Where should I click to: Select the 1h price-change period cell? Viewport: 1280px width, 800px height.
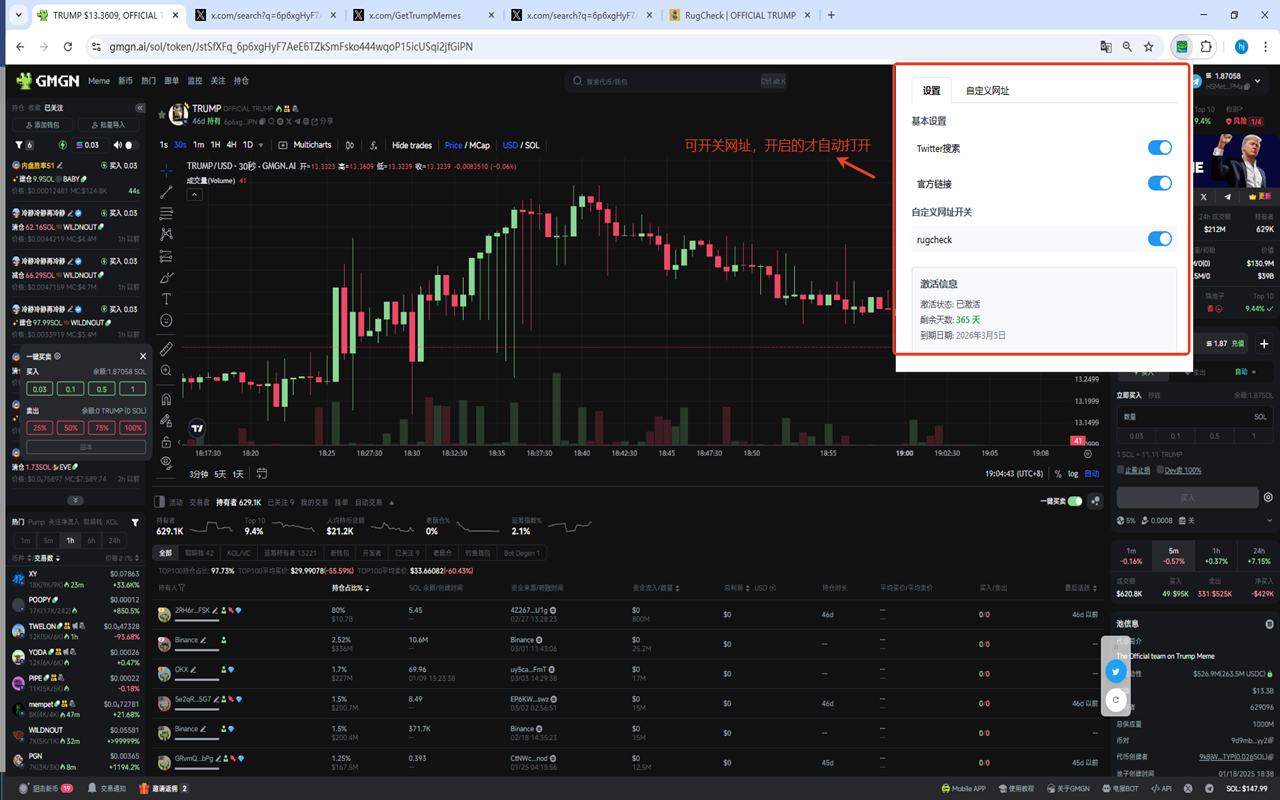[1216, 556]
